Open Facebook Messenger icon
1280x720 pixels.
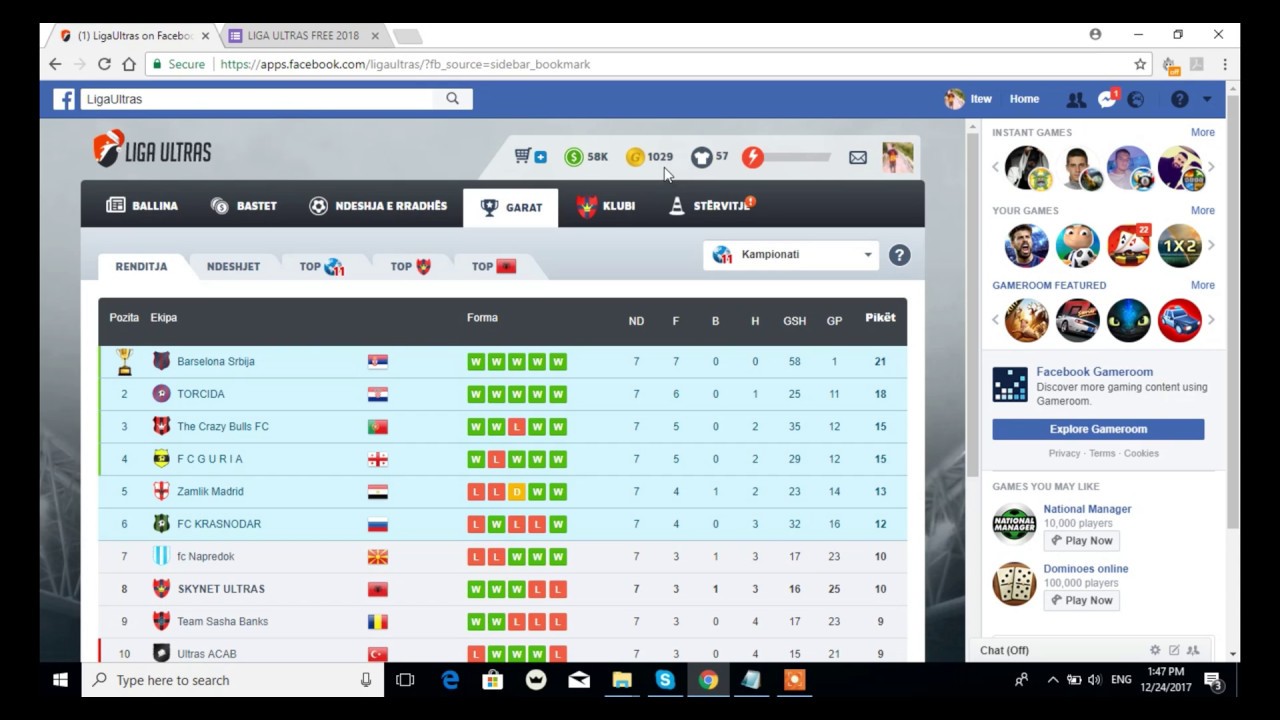point(1107,99)
